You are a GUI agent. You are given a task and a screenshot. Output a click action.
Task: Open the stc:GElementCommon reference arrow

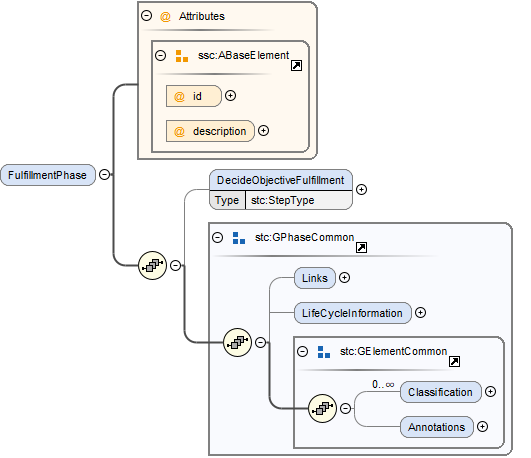[x=454, y=361]
